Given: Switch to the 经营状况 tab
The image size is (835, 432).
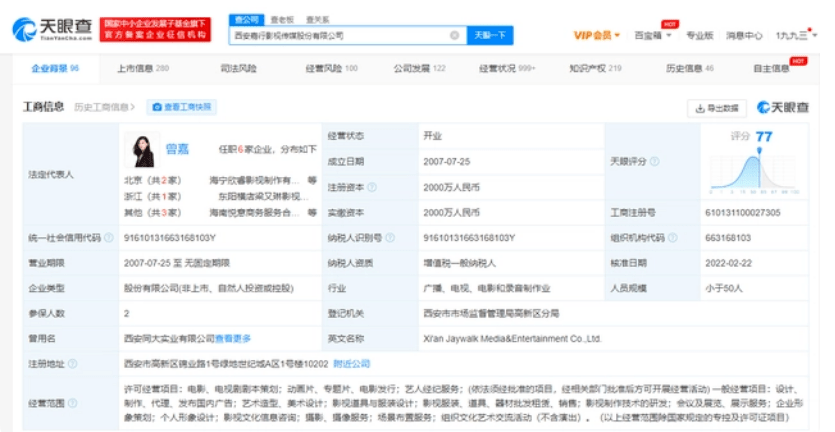Looking at the screenshot, I should click(x=507, y=68).
